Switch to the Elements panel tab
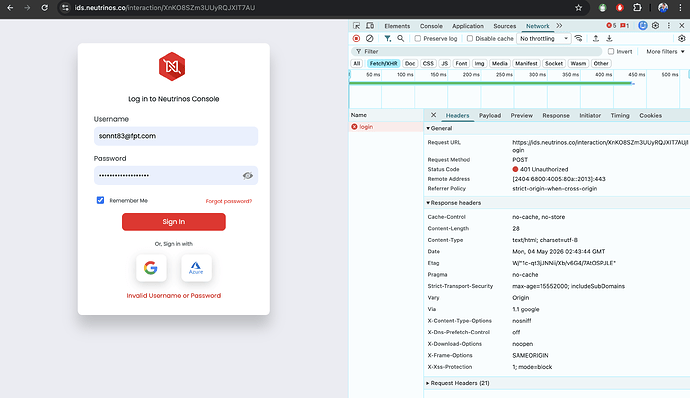 [x=397, y=26]
